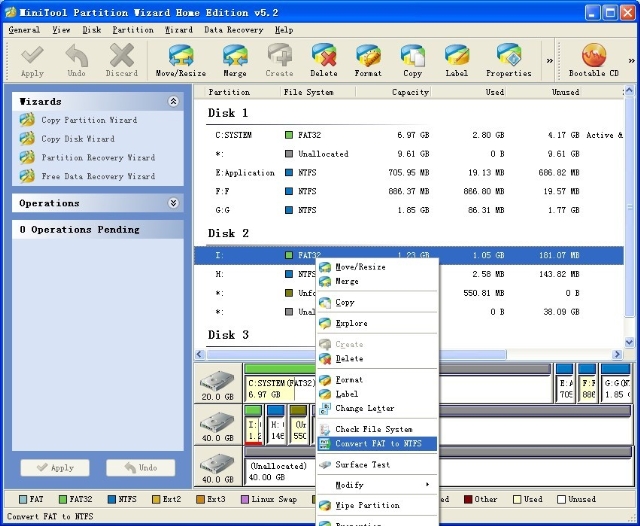Choose Surface Test in context menu
The width and height of the screenshot is (640, 526).
377,464
